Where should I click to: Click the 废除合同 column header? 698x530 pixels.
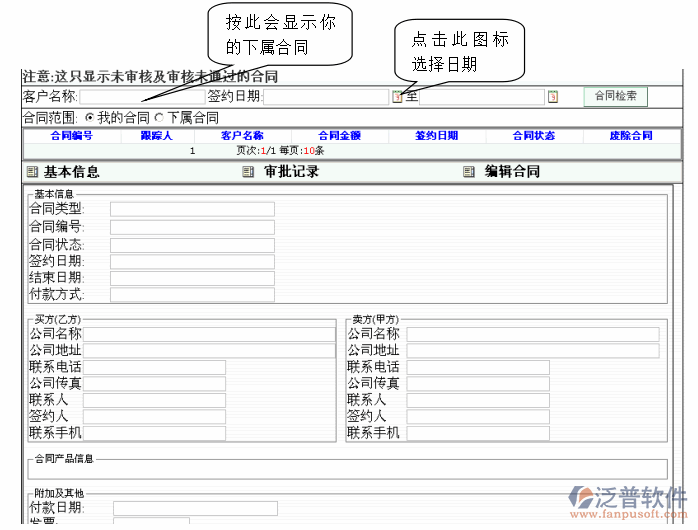pos(631,136)
